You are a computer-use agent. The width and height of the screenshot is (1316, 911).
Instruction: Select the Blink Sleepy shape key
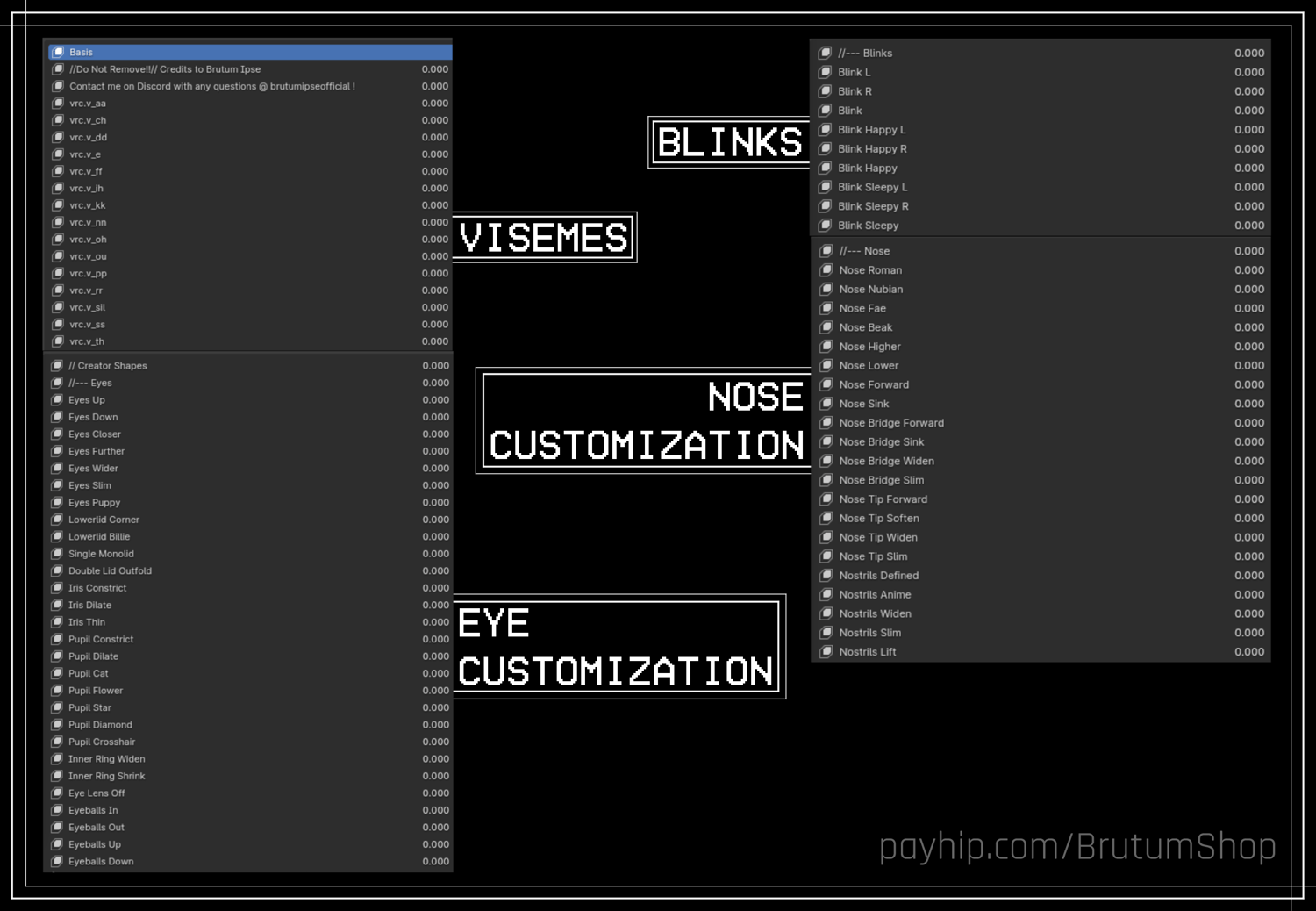click(x=1041, y=226)
